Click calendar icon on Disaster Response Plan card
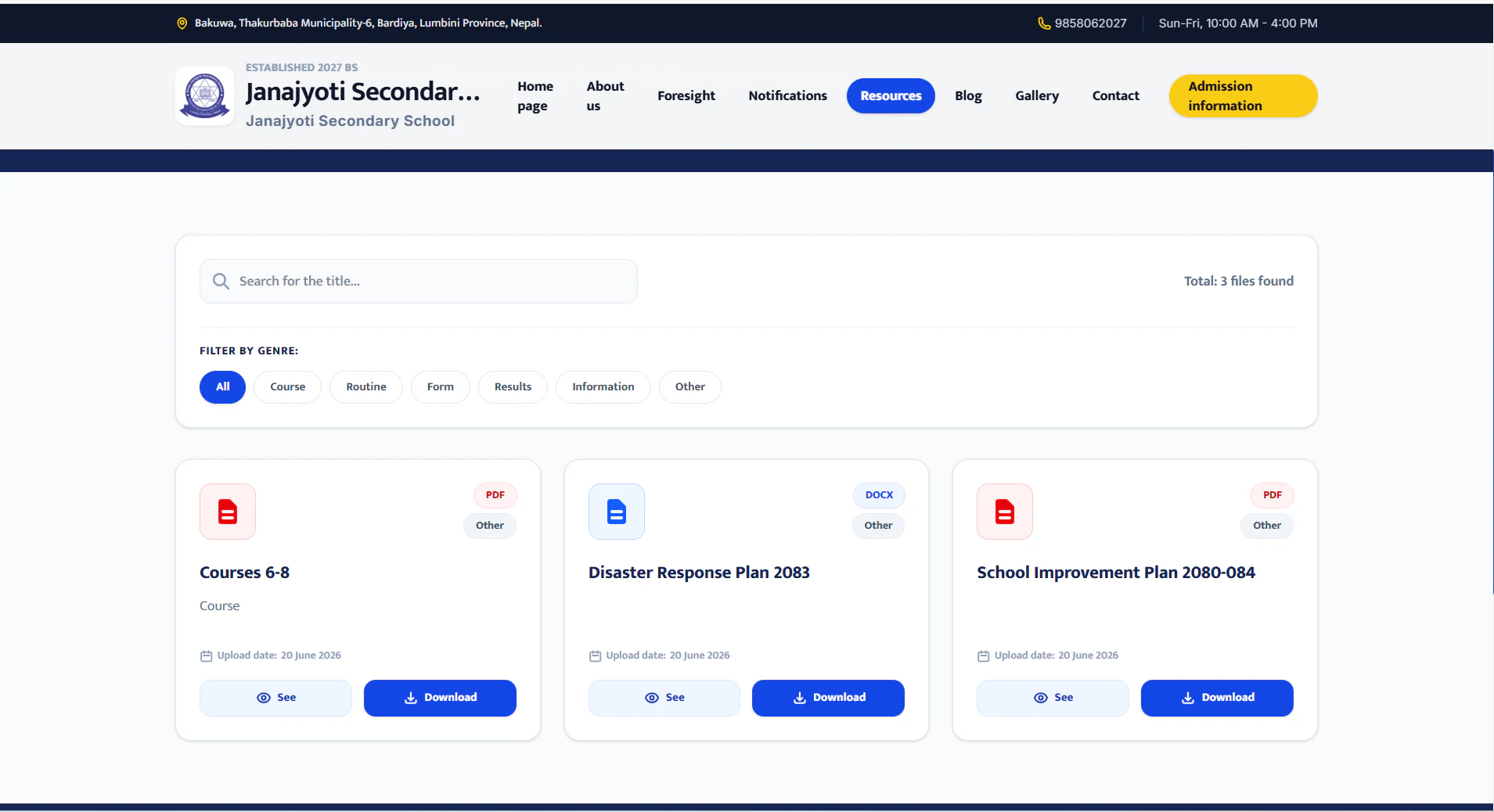Viewport: 1494px width, 812px height. point(595,656)
